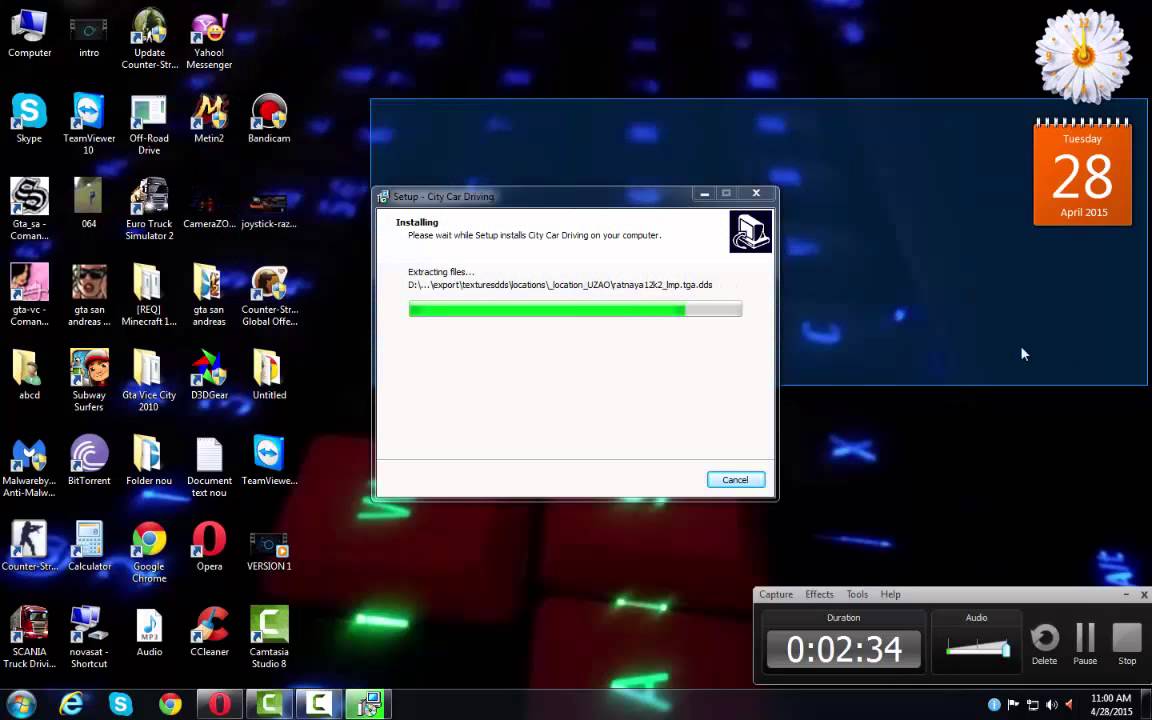This screenshot has width=1152, height=720.
Task: Open the Capture menu in recorder
Action: pos(776,594)
